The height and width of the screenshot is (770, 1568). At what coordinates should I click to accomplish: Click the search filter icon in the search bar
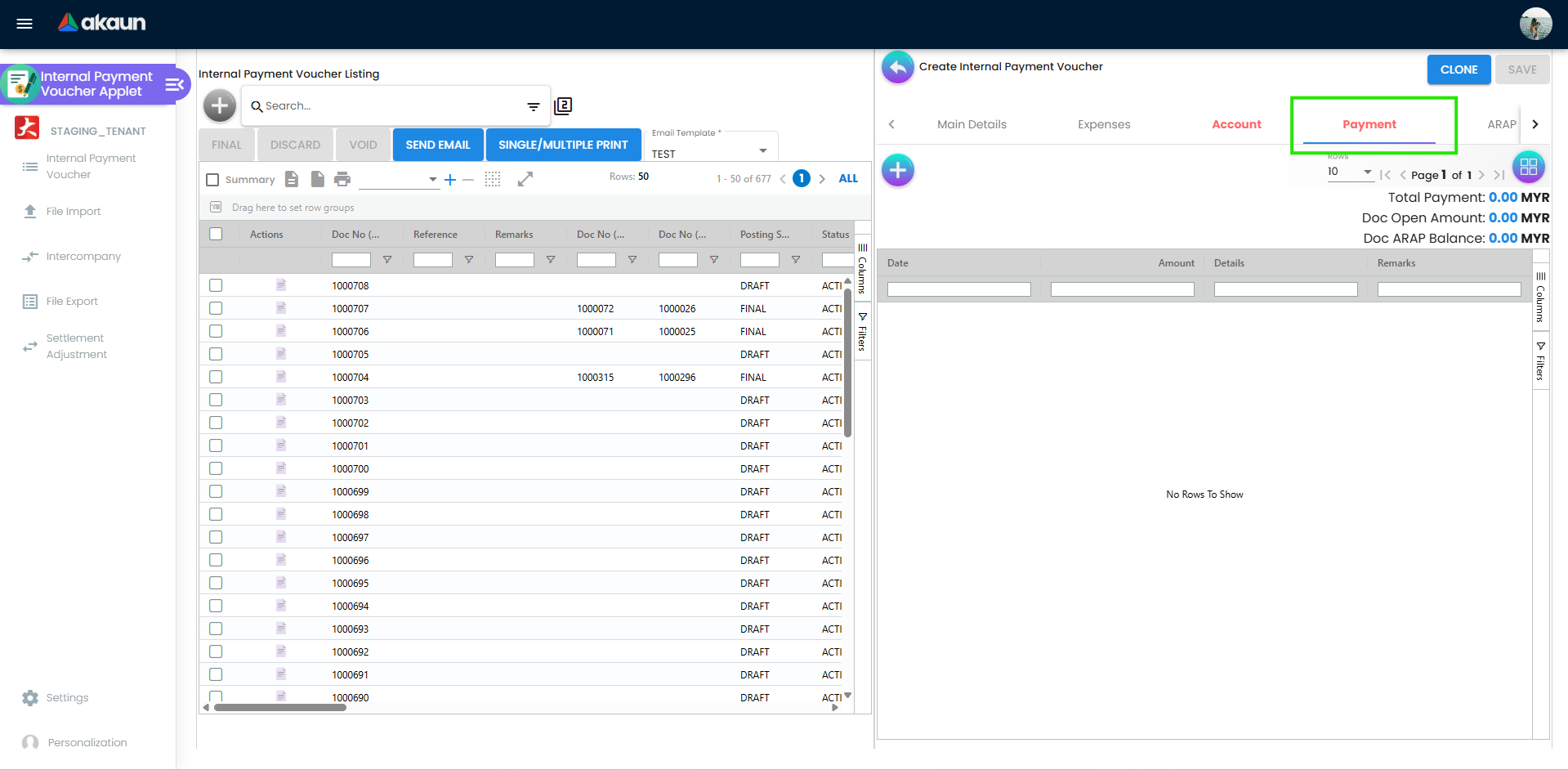point(534,106)
